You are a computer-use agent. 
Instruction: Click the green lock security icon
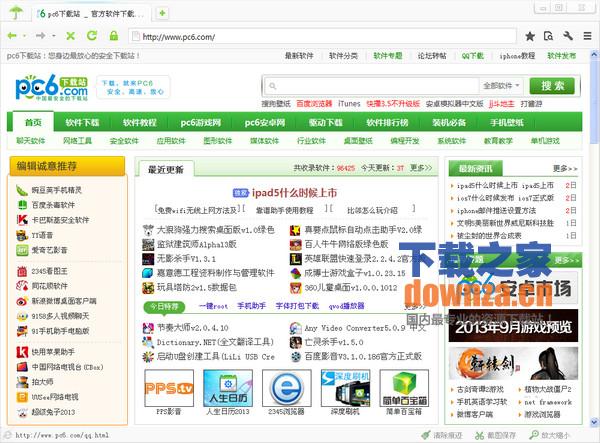click(x=114, y=36)
